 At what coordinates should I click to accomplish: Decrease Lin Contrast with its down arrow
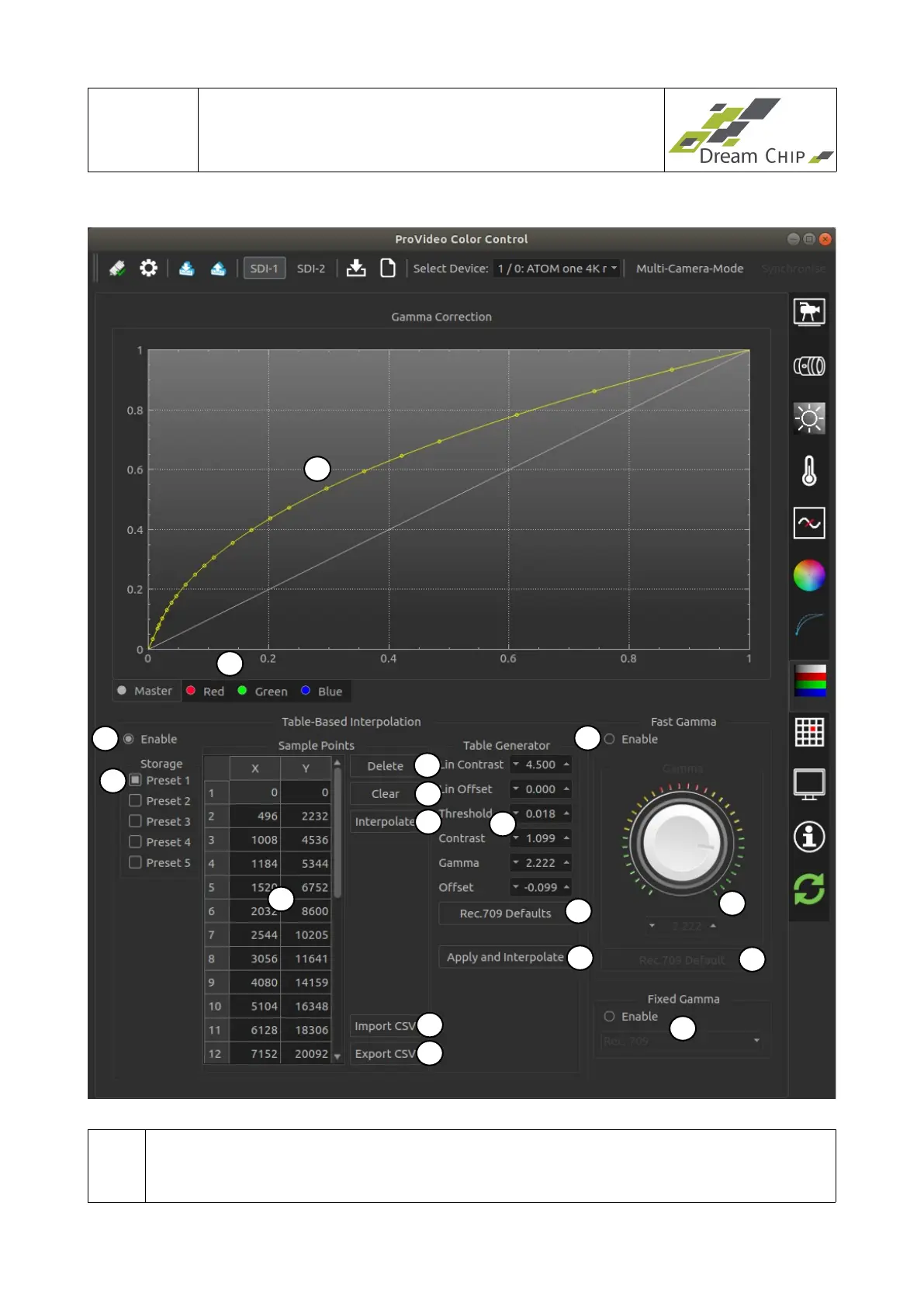(516, 764)
